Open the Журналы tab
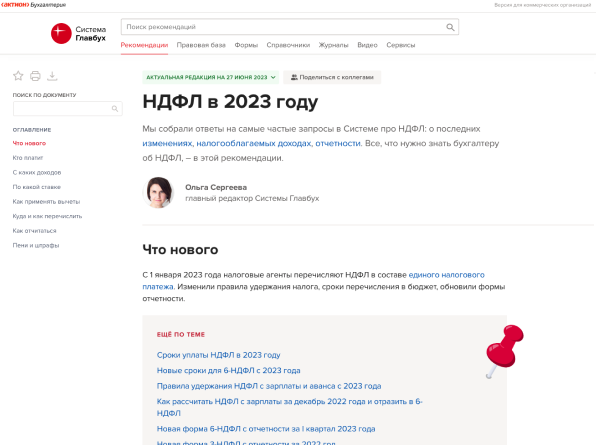Screen dimensions: 596x445 coord(333,45)
